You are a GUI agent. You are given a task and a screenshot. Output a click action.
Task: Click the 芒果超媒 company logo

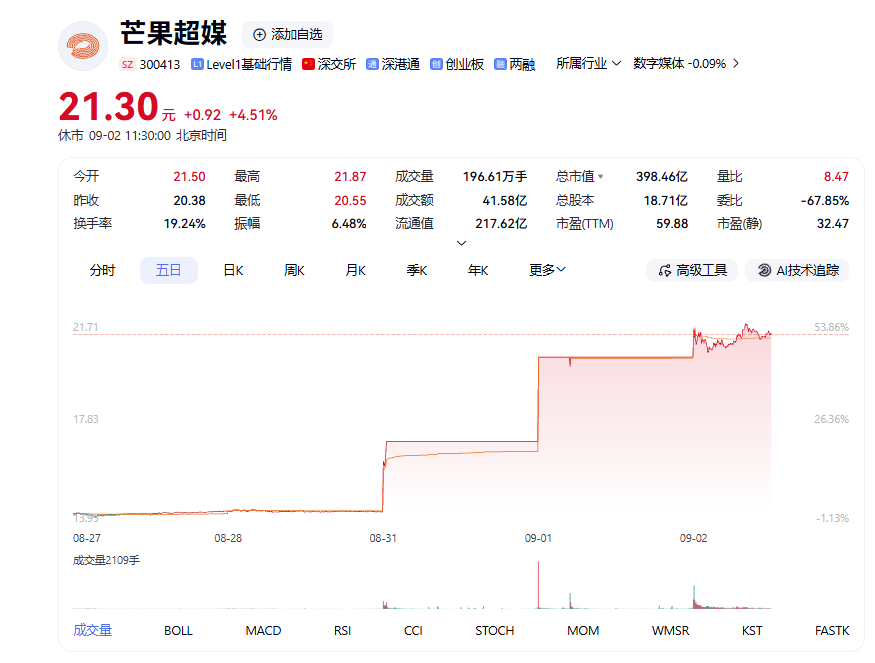[x=83, y=46]
